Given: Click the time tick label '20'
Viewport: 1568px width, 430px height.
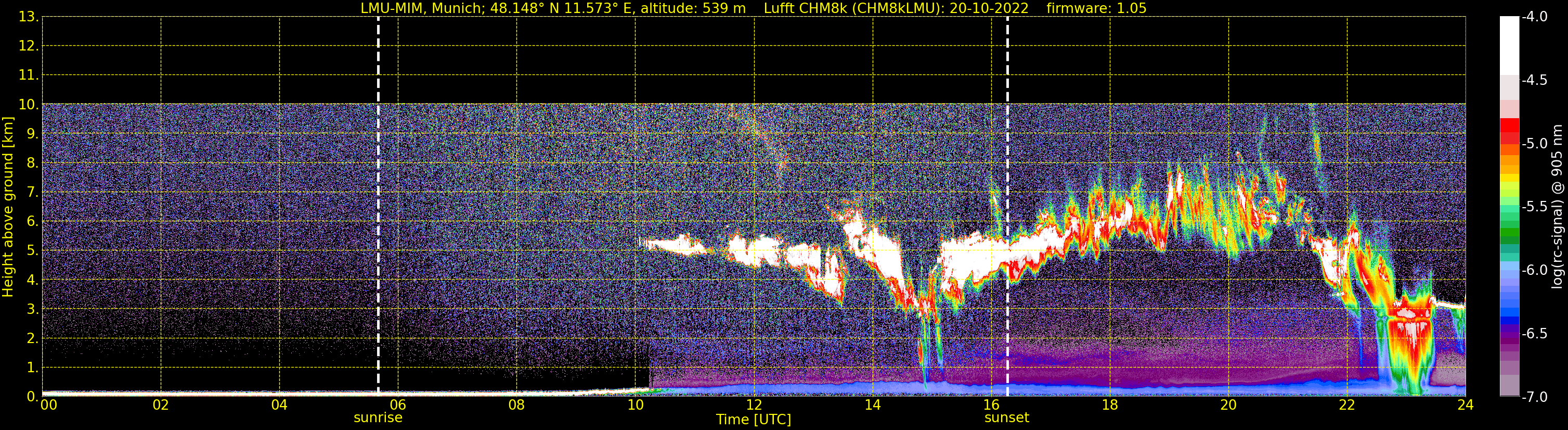Looking at the screenshot, I should (x=1228, y=405).
